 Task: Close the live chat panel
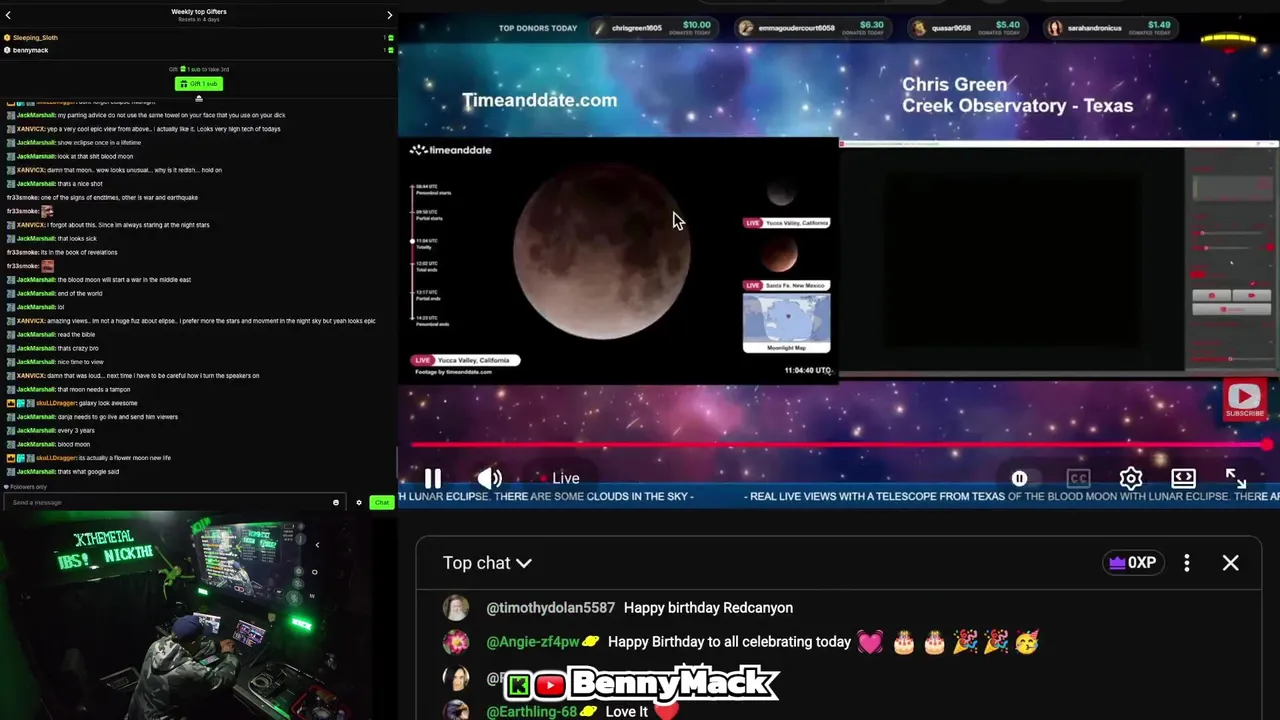1231,563
